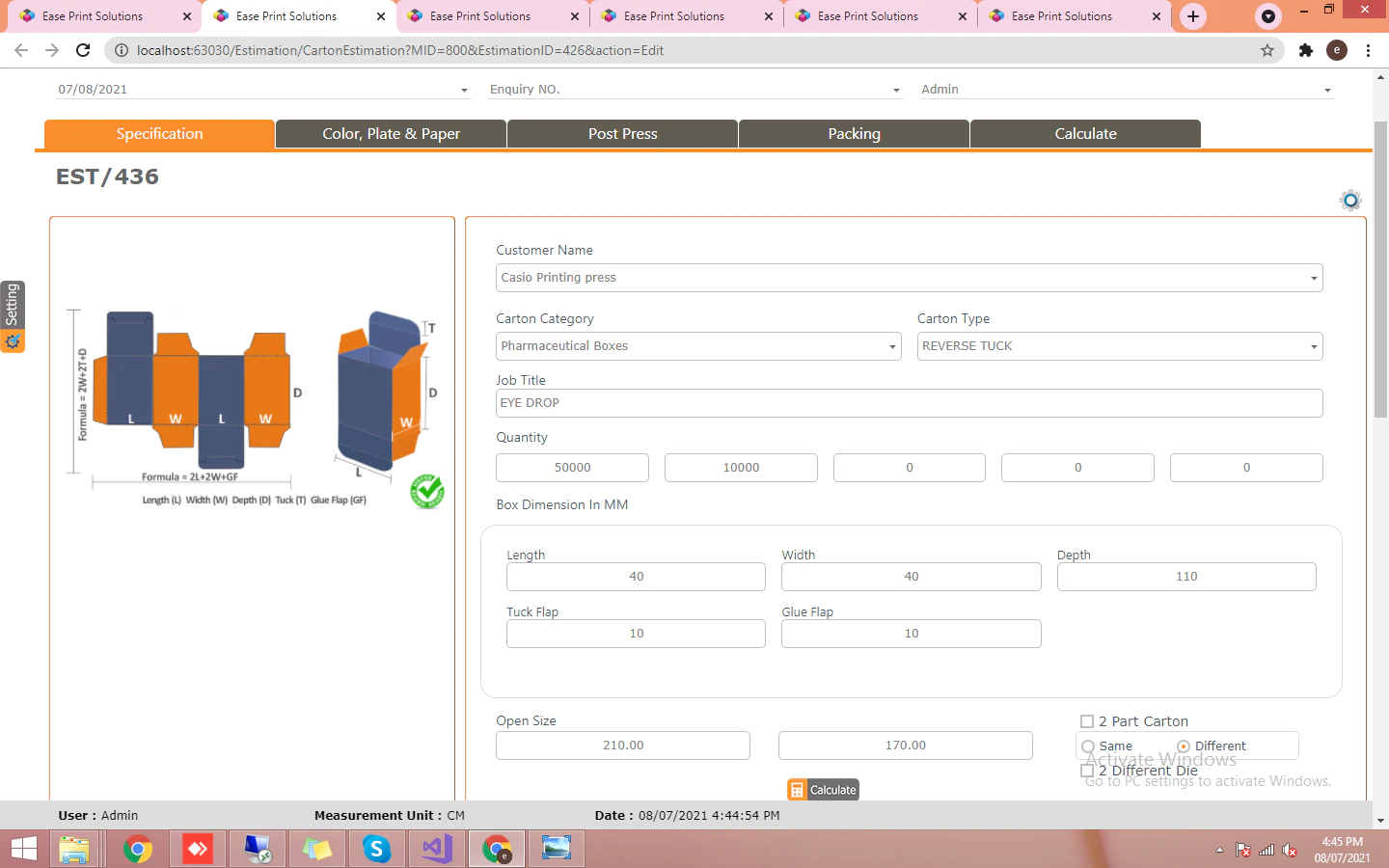Select the Different radio option
This screenshot has width=1389, height=868.
(x=1184, y=746)
